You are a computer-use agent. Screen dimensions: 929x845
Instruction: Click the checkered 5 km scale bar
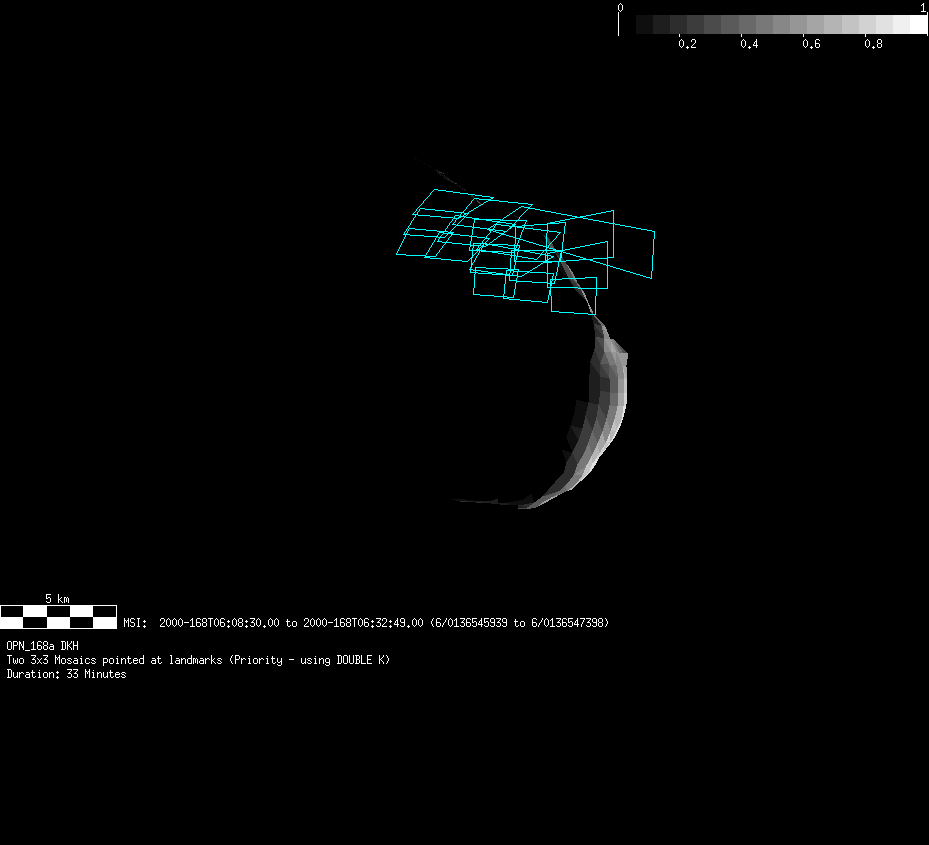click(x=58, y=616)
